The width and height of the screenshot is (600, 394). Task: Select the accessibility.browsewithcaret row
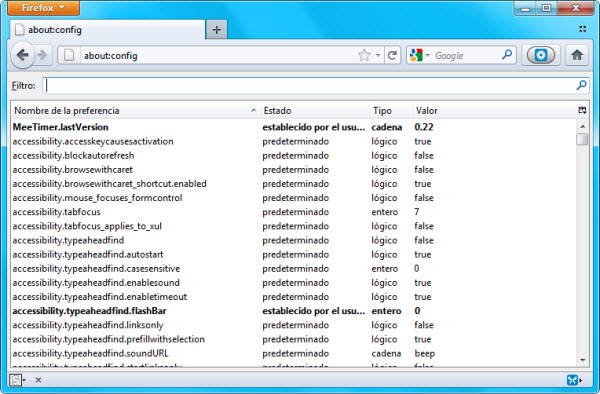[293, 170]
